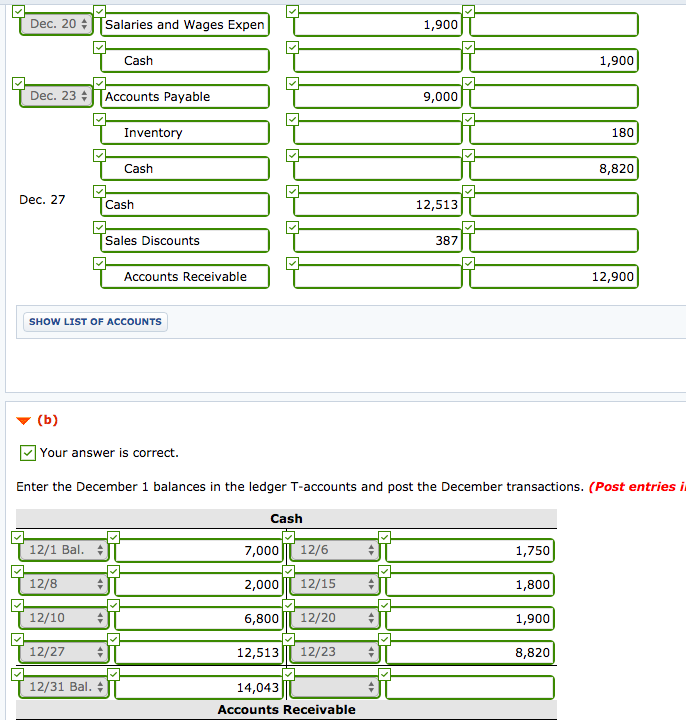Click the 7,000 Cash balance field

coord(199,550)
